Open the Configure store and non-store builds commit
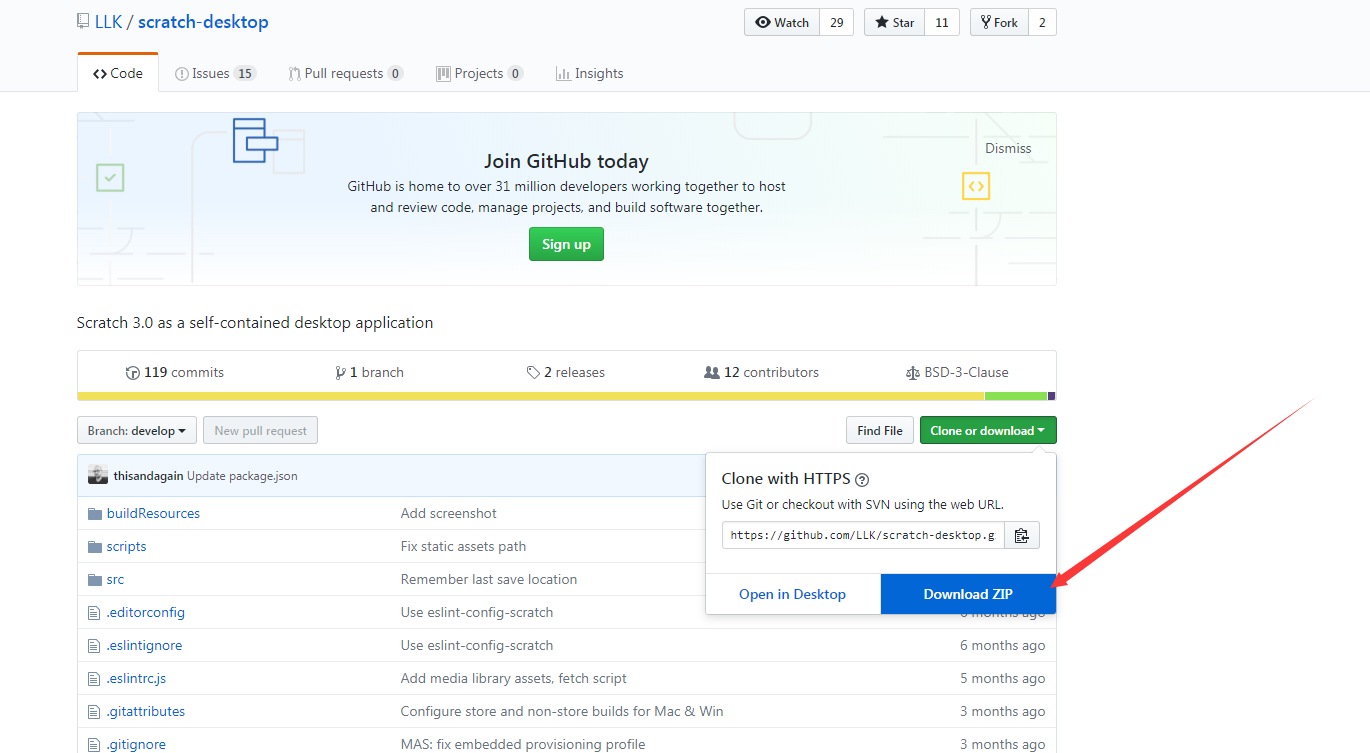 562,711
